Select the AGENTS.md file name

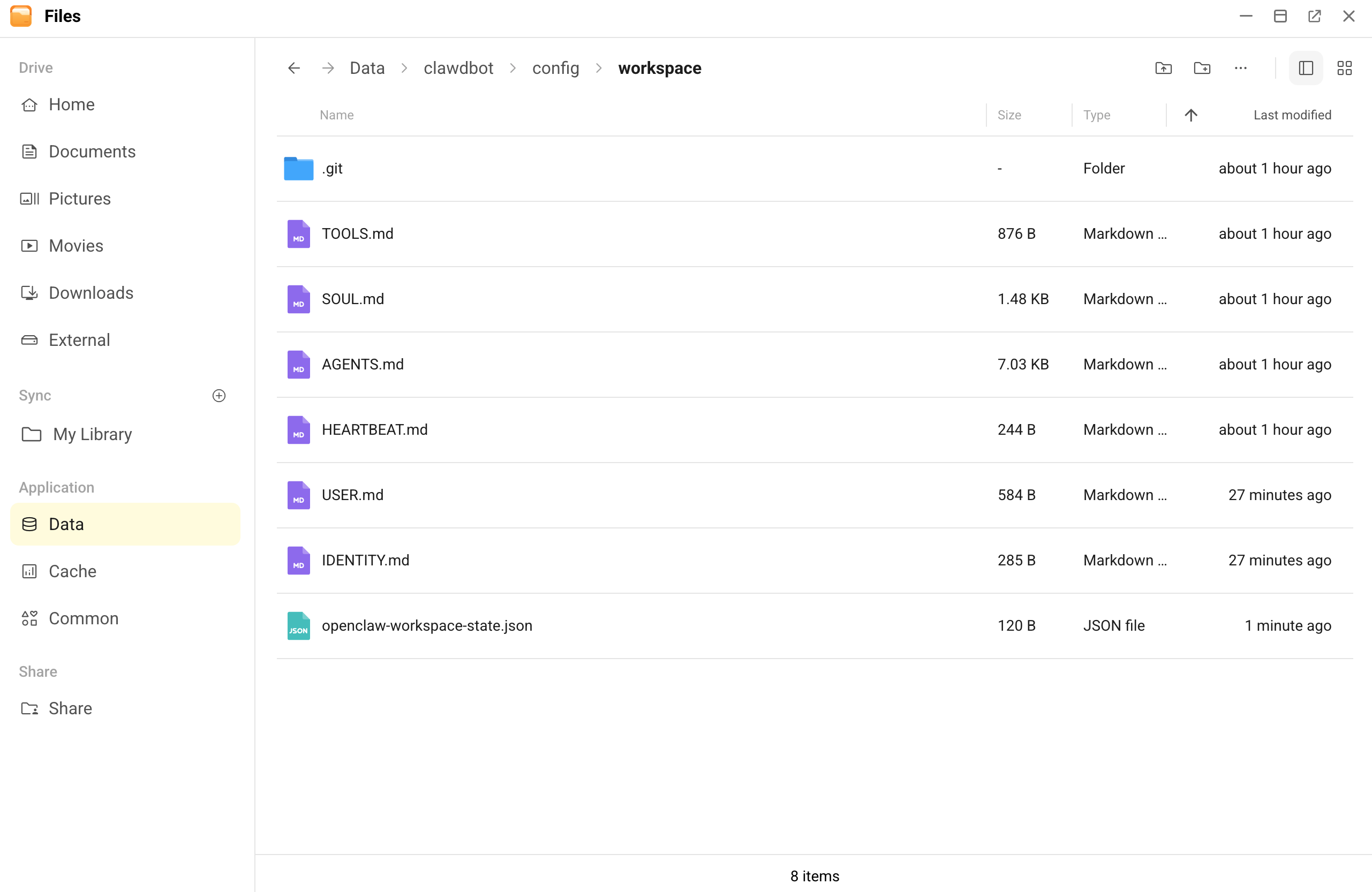point(363,364)
